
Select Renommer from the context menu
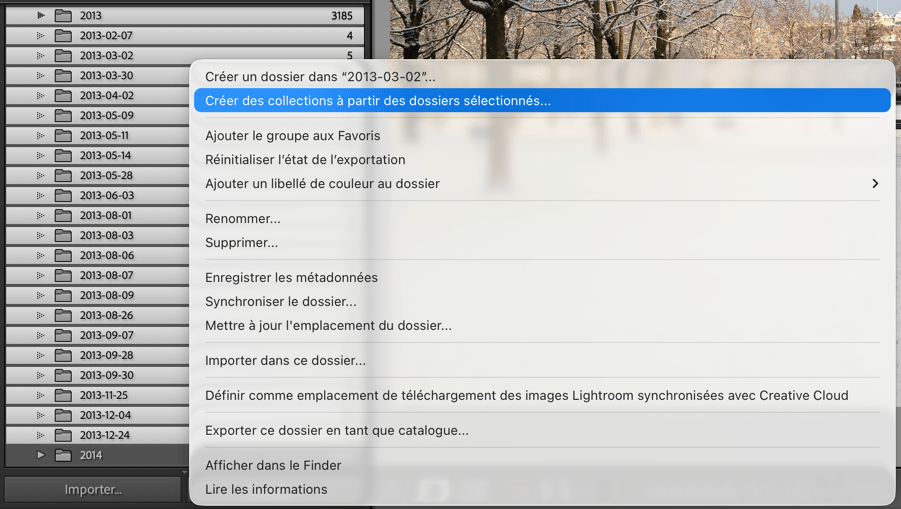point(243,219)
